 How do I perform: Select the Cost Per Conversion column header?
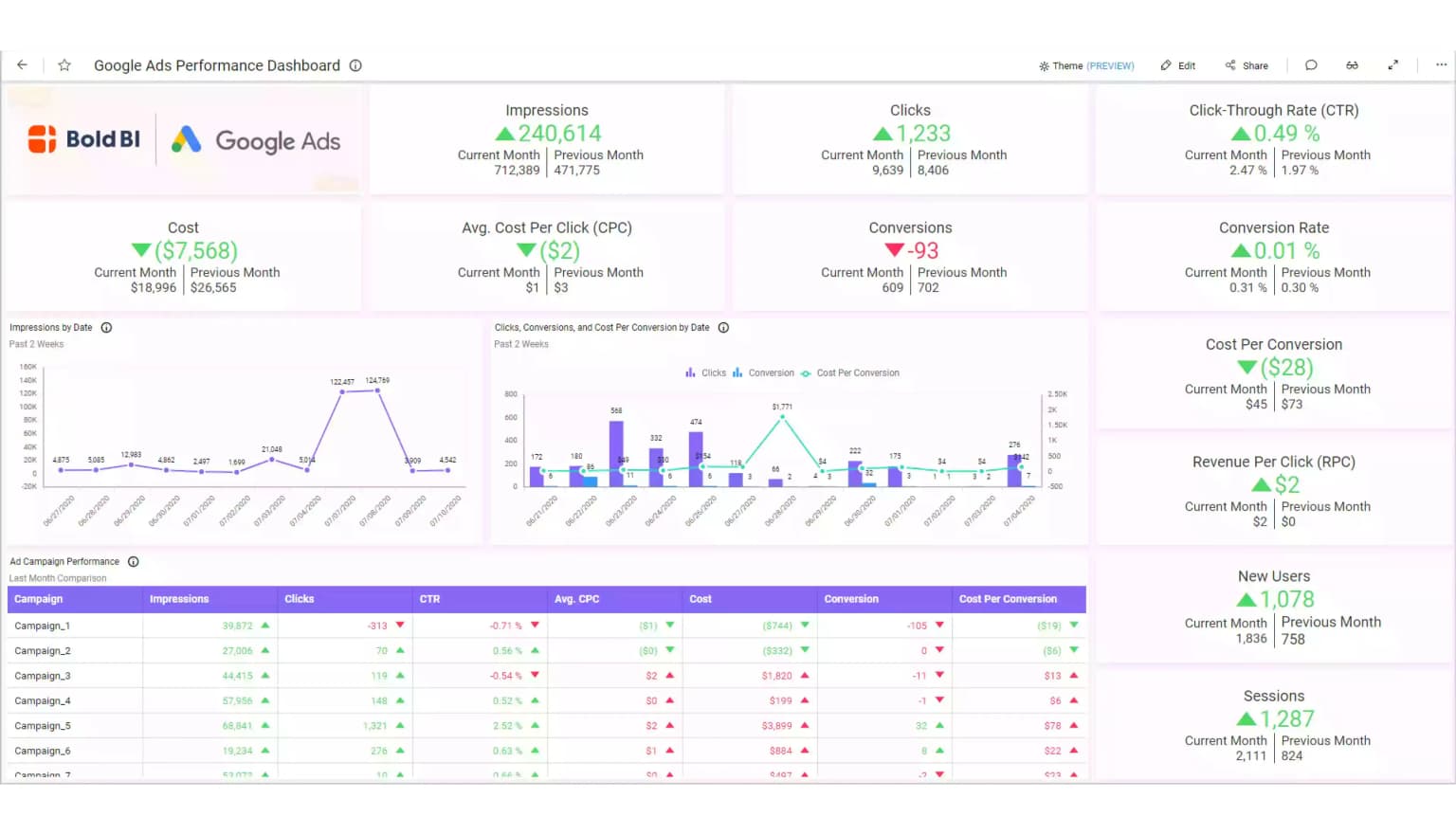pyautogui.click(x=1008, y=599)
